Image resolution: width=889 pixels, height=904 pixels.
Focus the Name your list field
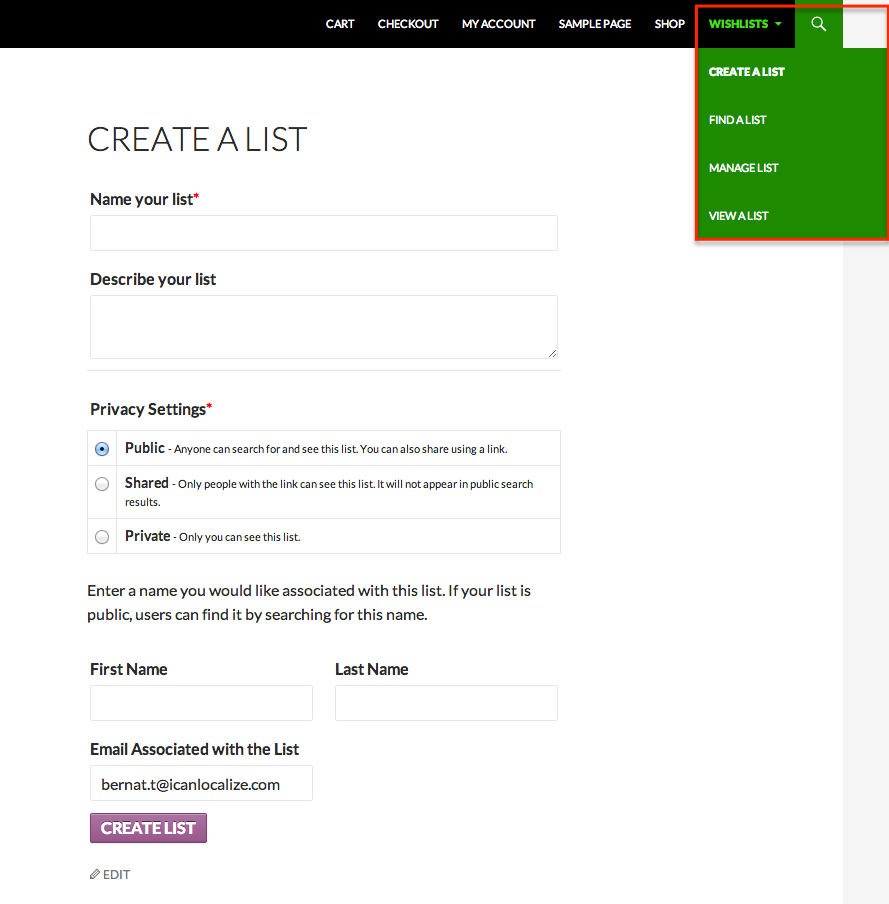click(x=323, y=233)
